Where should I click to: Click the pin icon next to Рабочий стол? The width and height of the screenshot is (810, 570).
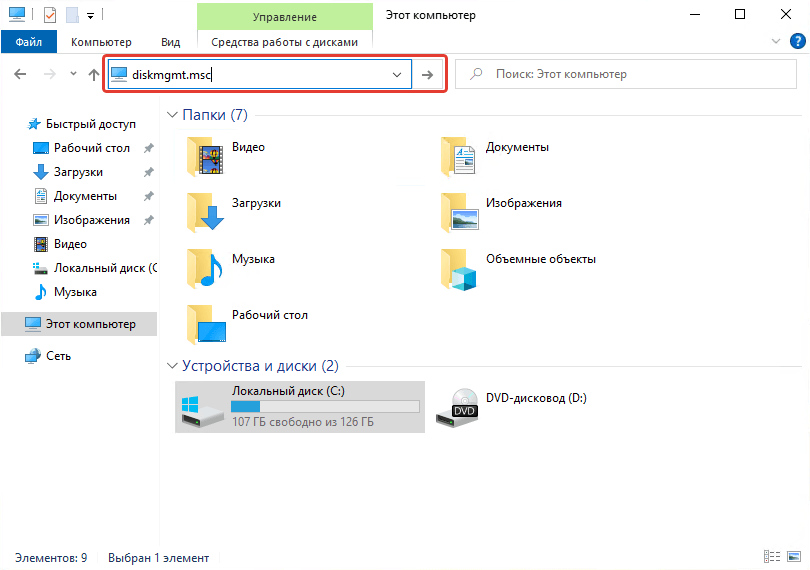(149, 148)
